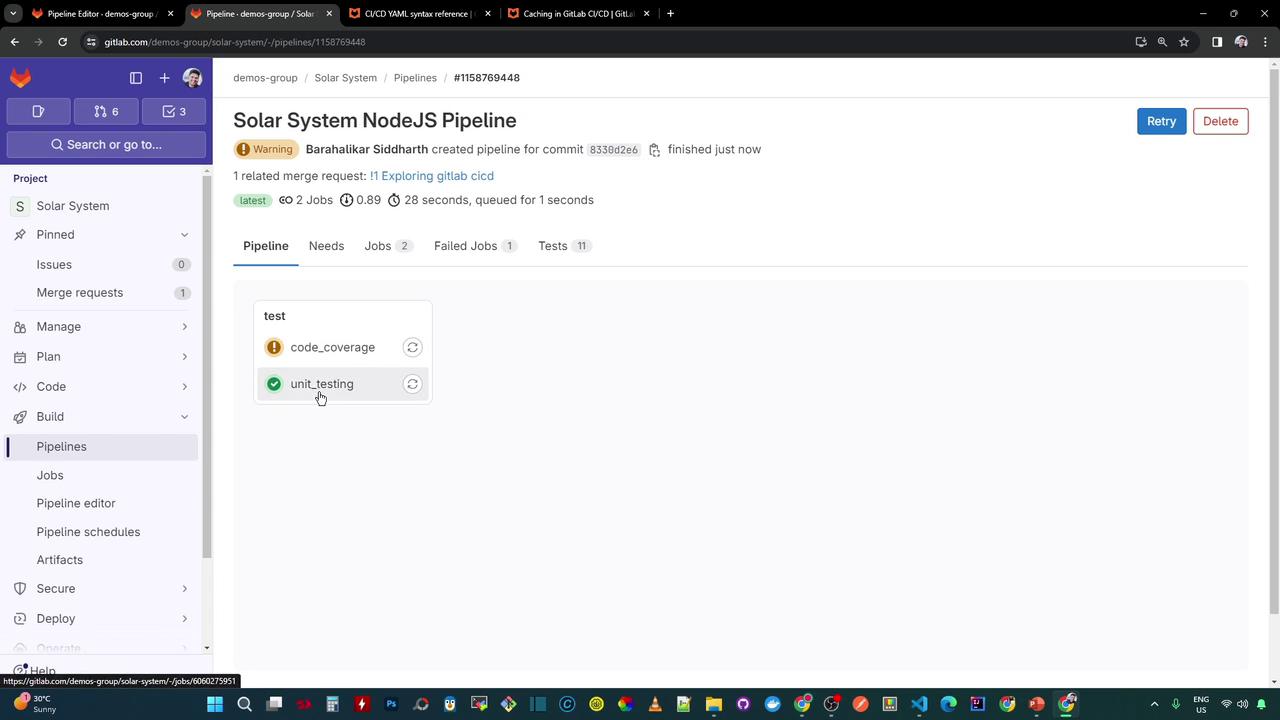1280x720 pixels.
Task: Open the '!1 Exploring gitlab cicd' merge request link
Action: pos(432,176)
